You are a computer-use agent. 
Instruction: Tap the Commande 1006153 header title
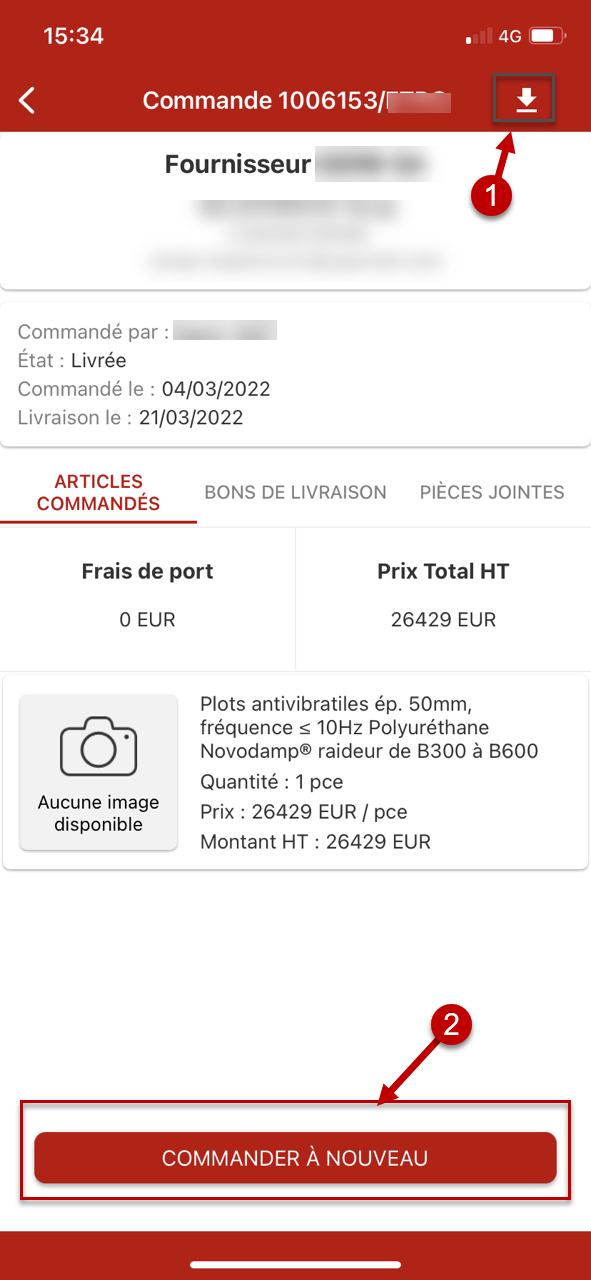(297, 100)
